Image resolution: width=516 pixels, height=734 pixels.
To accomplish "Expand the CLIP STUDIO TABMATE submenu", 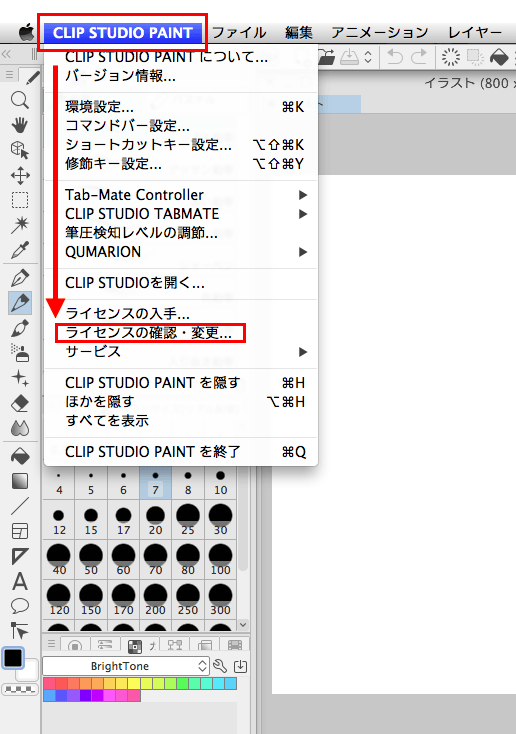I will point(181,214).
